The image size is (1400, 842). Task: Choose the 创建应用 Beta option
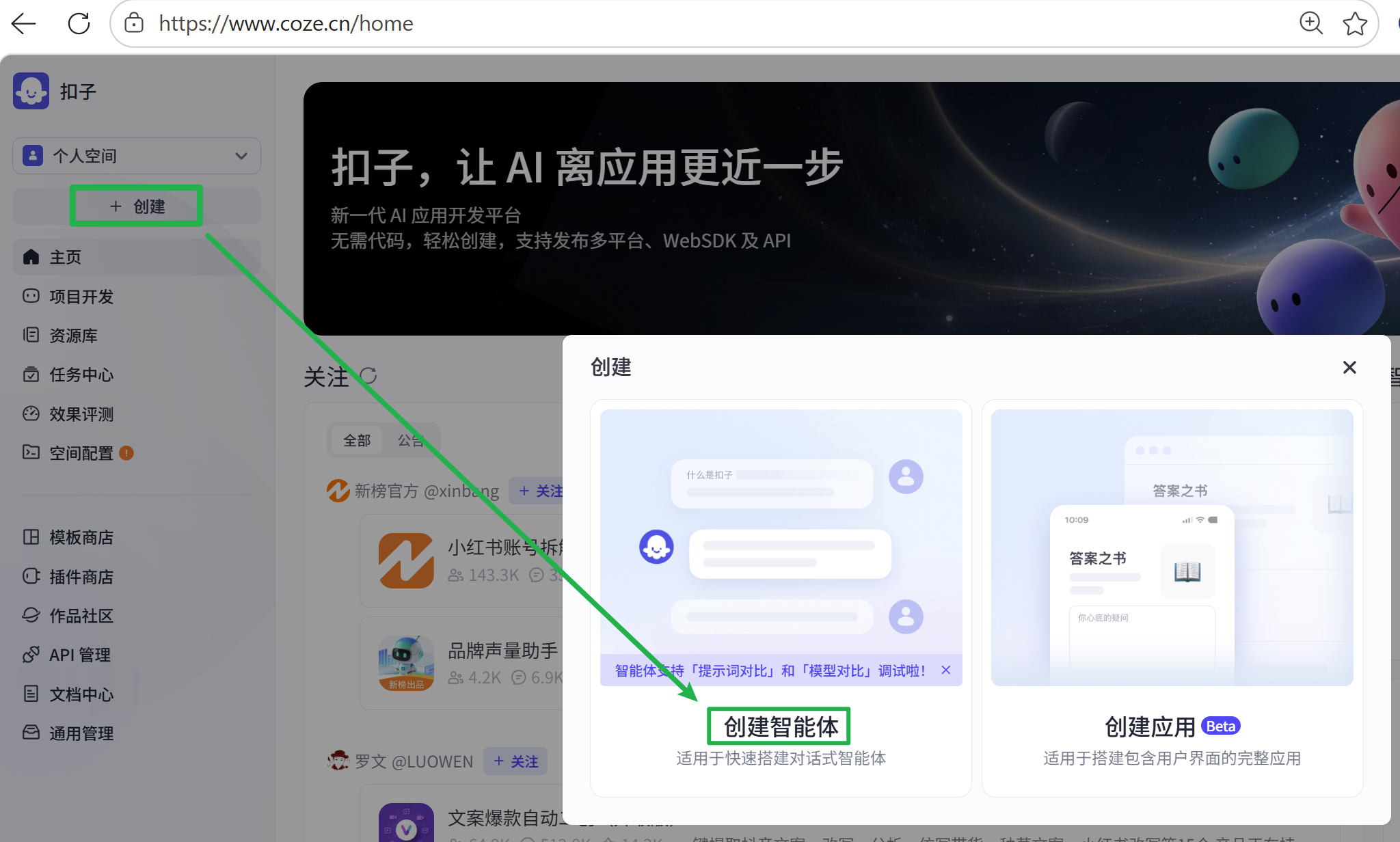tap(1172, 726)
